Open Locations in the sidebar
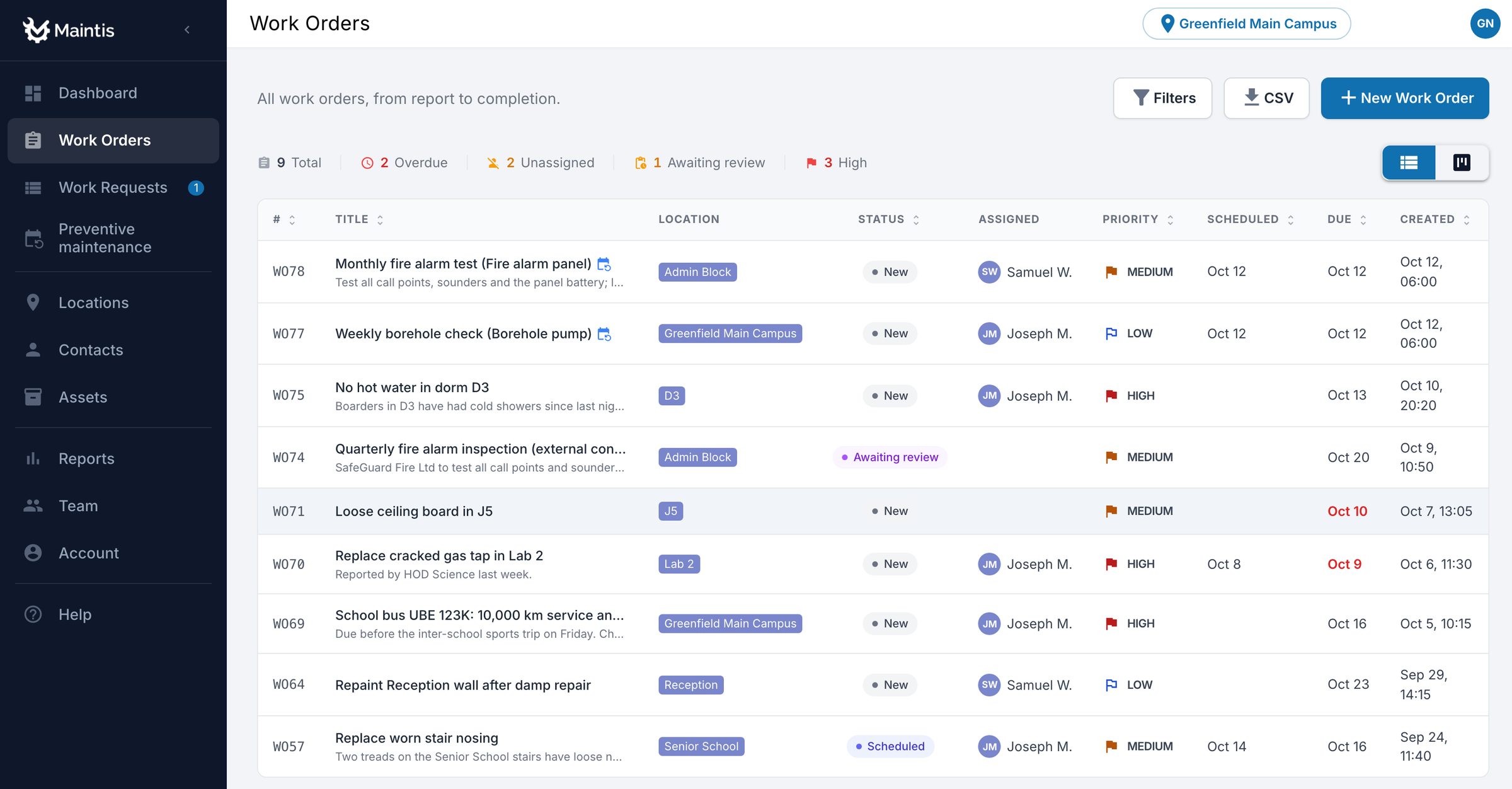Viewport: 1512px width, 789px height. pyautogui.click(x=113, y=303)
